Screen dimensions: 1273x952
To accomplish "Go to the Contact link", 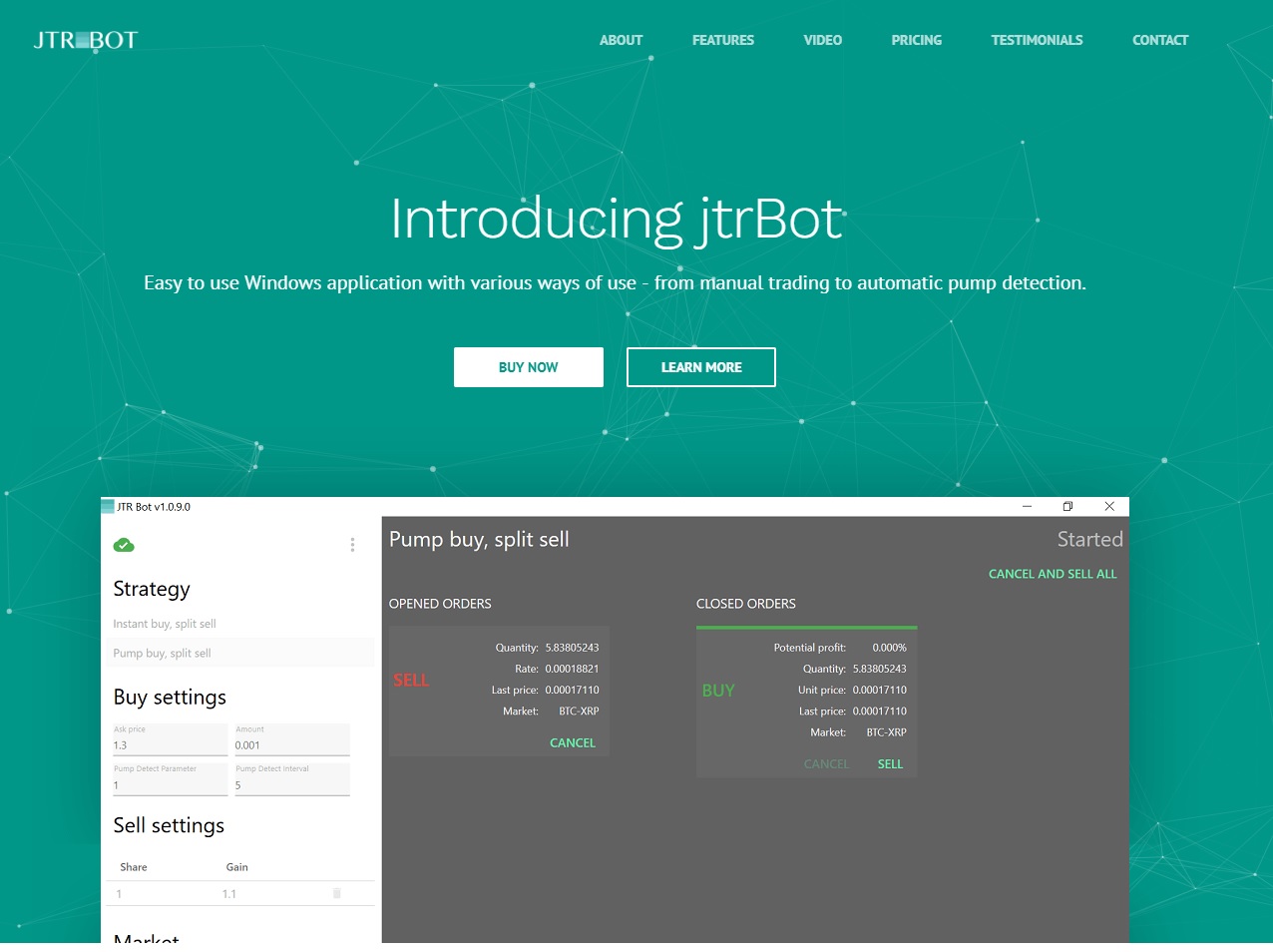I will [1160, 40].
